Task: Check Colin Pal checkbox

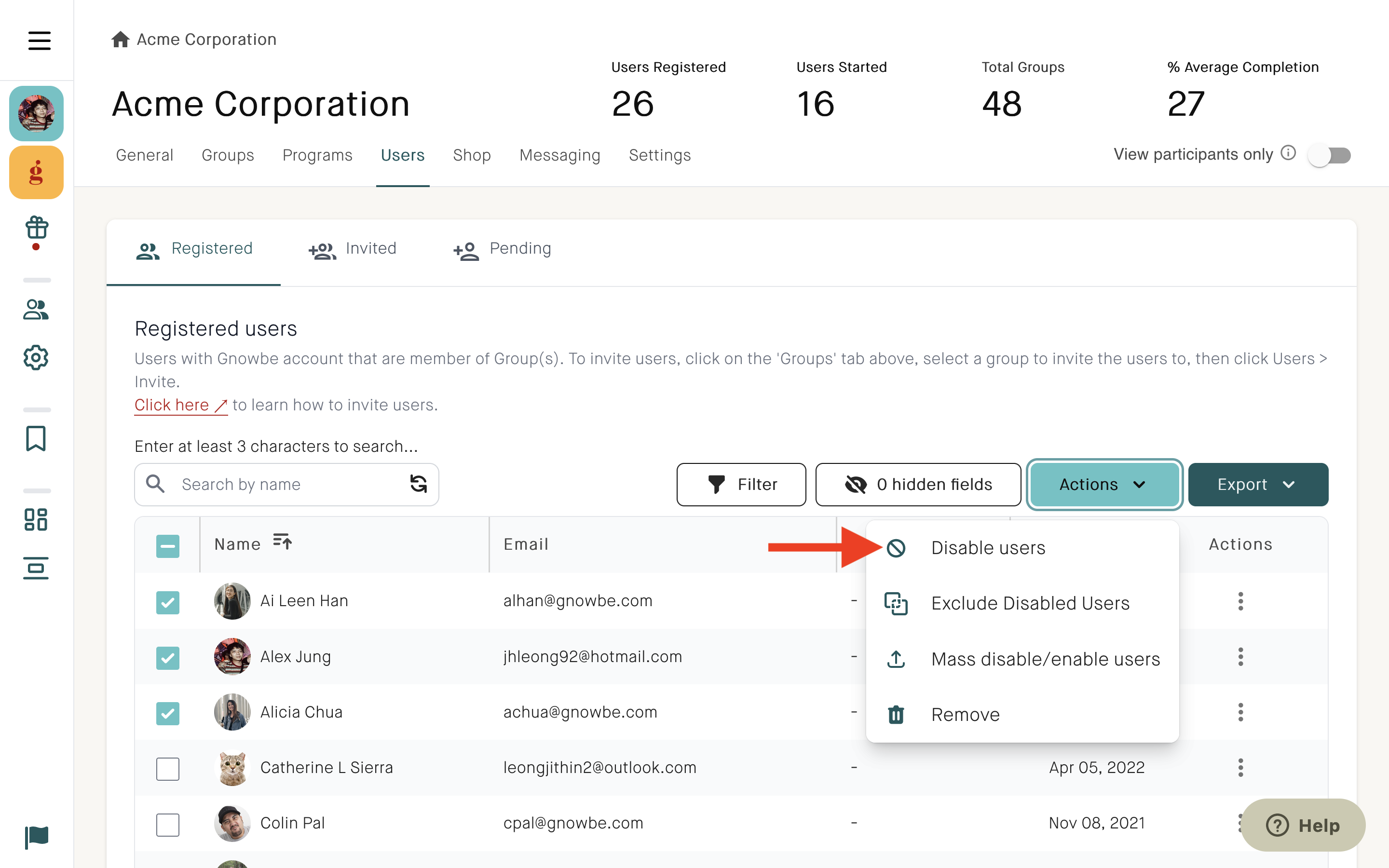Action: click(x=168, y=825)
